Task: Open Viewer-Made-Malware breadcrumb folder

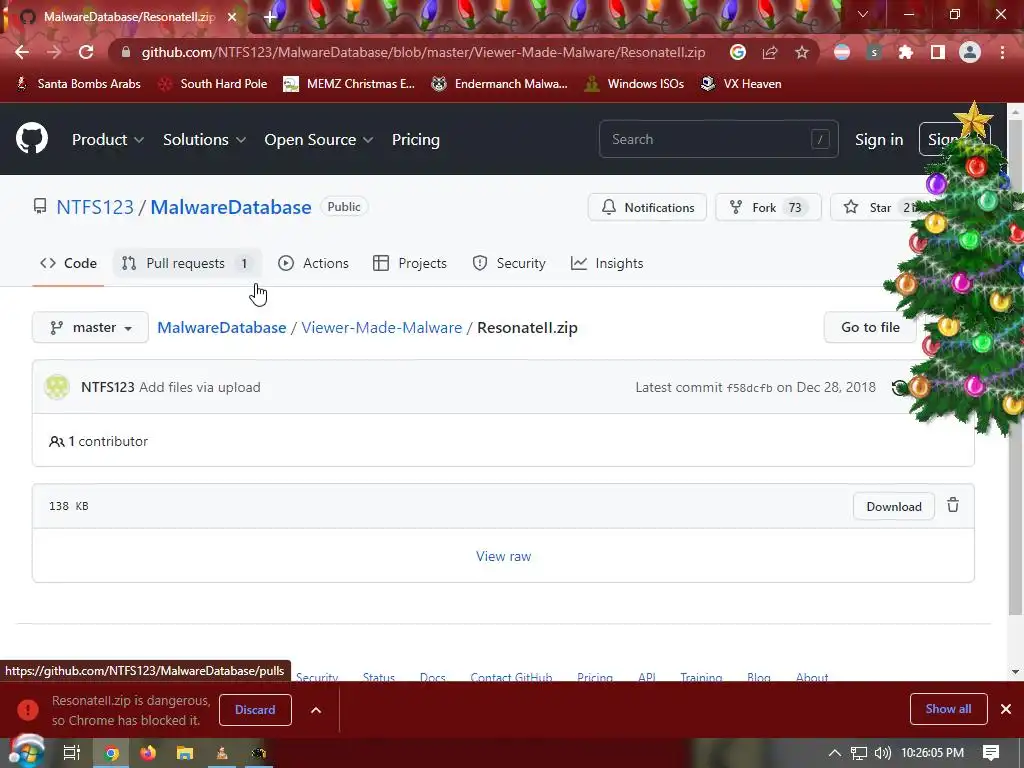Action: coord(381,327)
